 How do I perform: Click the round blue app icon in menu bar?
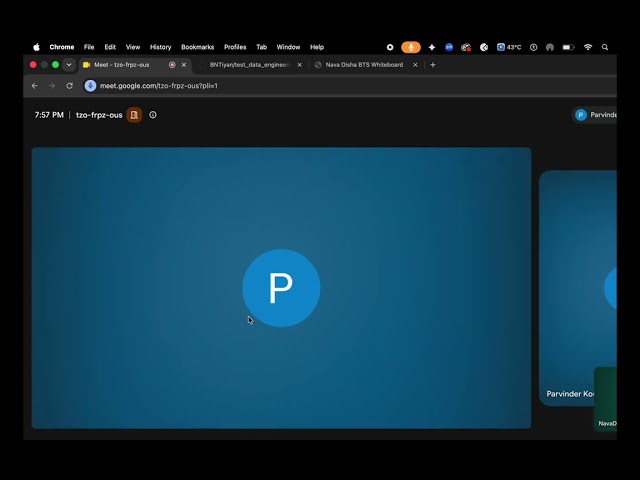(449, 47)
